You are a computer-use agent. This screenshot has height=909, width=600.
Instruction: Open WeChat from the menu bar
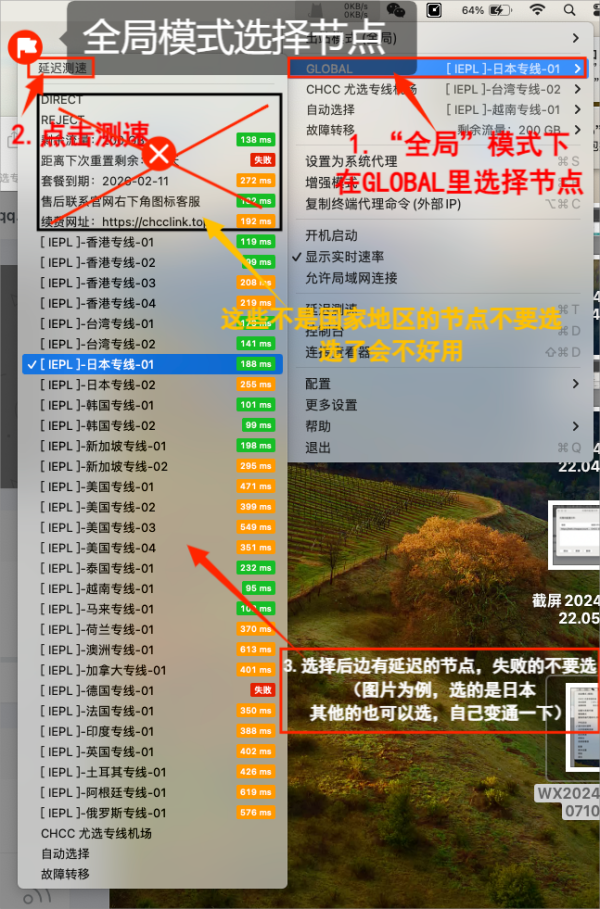click(396, 10)
